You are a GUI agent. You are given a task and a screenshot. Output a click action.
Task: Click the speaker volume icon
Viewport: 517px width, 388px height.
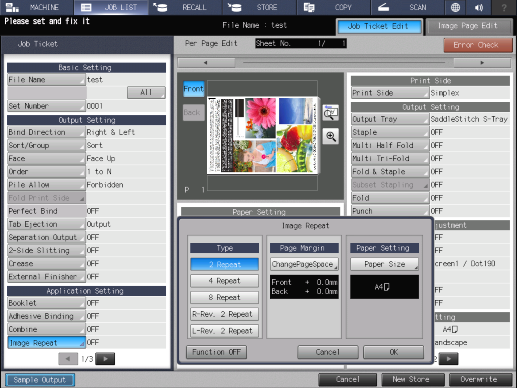coord(479,7)
